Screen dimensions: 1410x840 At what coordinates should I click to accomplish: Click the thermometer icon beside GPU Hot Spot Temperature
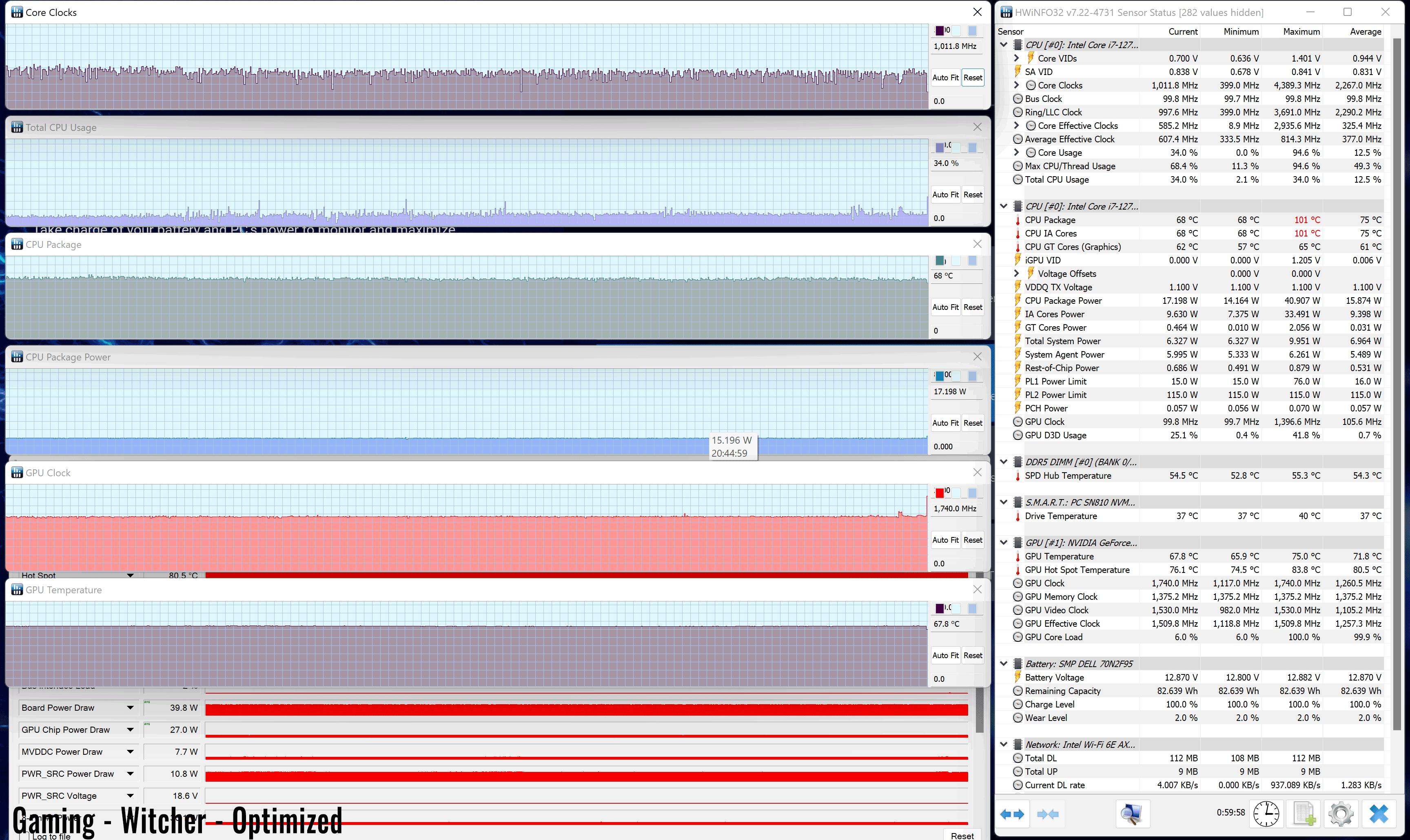1018,569
